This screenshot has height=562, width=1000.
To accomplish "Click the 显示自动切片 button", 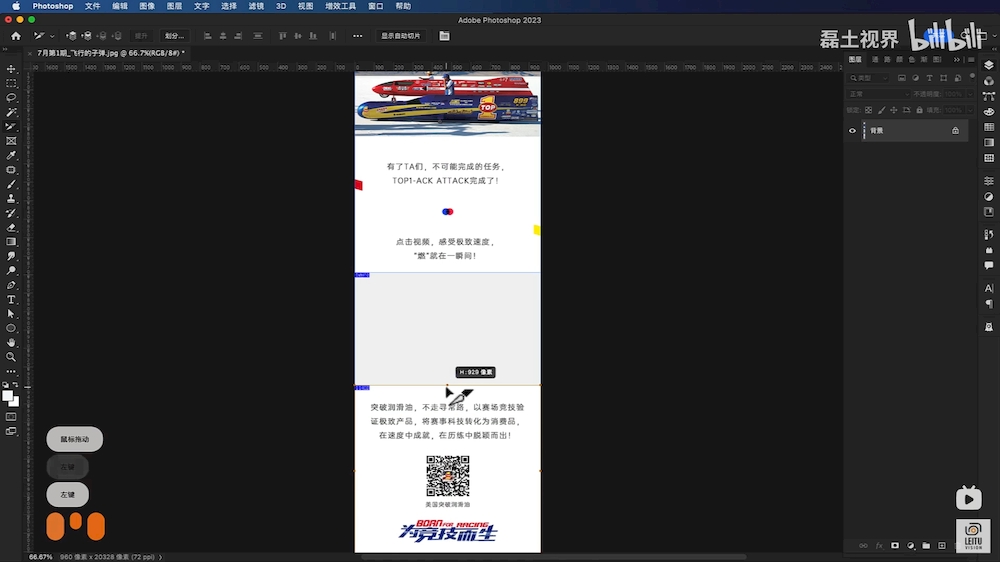I will click(x=401, y=36).
